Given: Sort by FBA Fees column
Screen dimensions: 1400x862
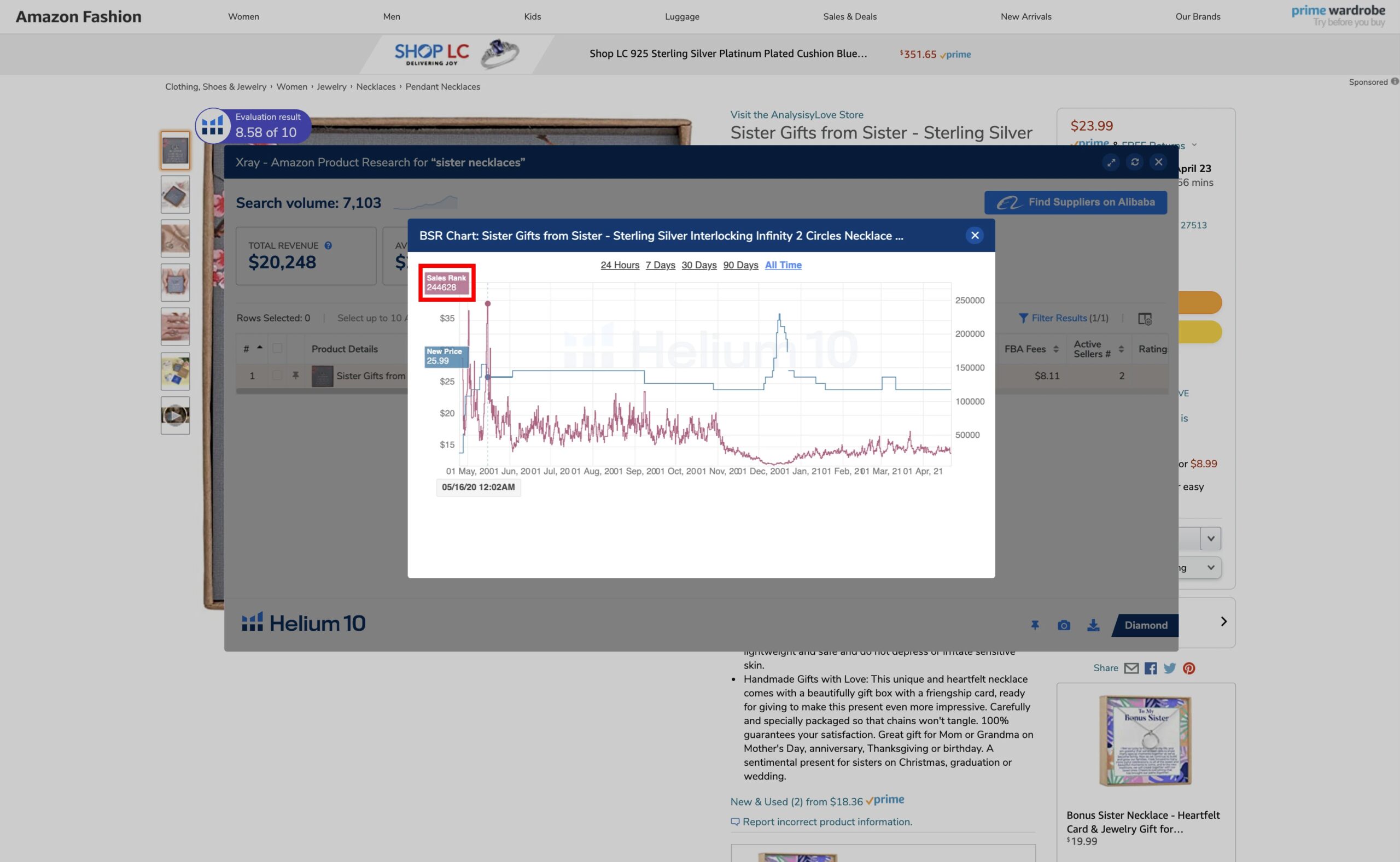Looking at the screenshot, I should point(1055,349).
